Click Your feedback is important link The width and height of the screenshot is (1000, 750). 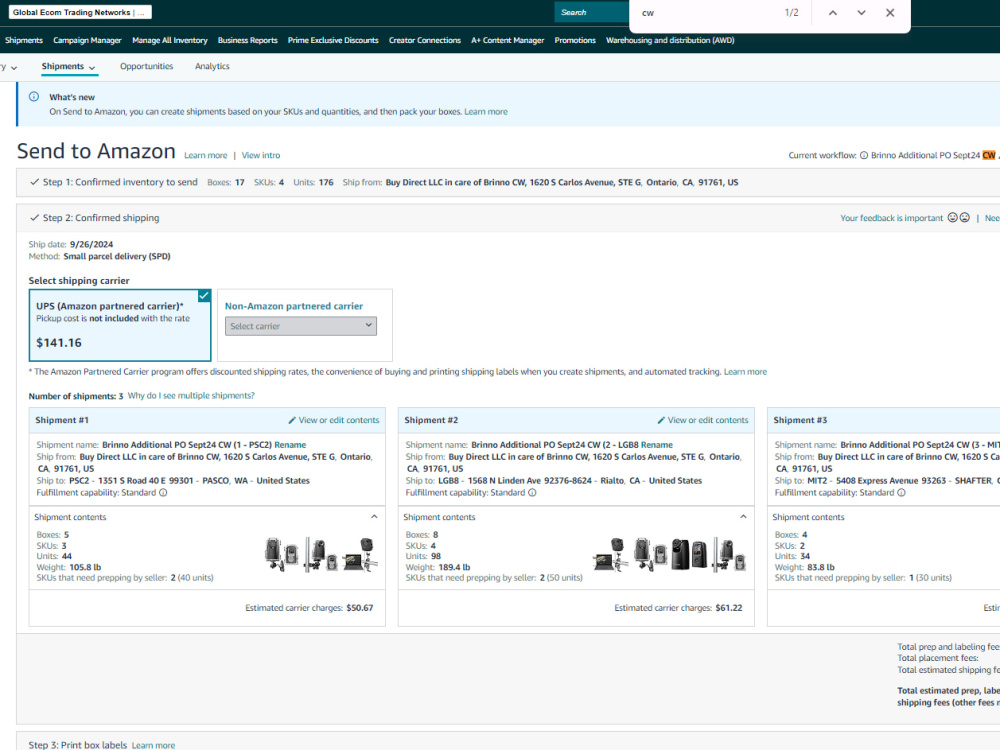[892, 218]
